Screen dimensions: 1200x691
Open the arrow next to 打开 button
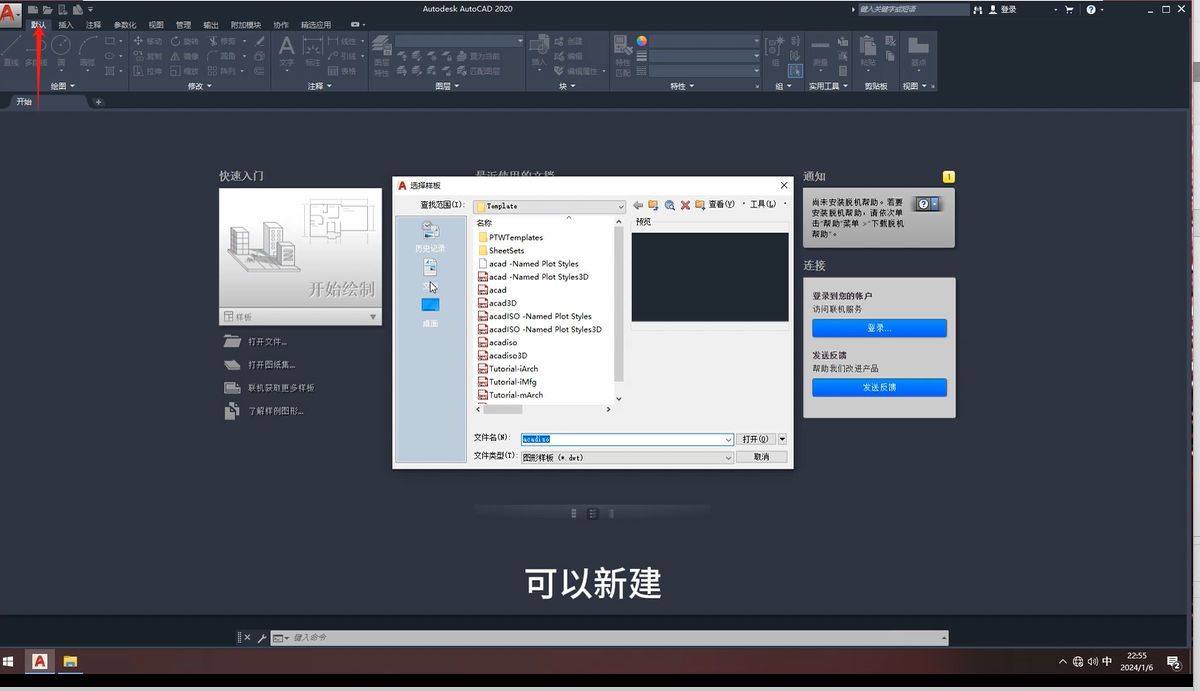click(x=782, y=439)
